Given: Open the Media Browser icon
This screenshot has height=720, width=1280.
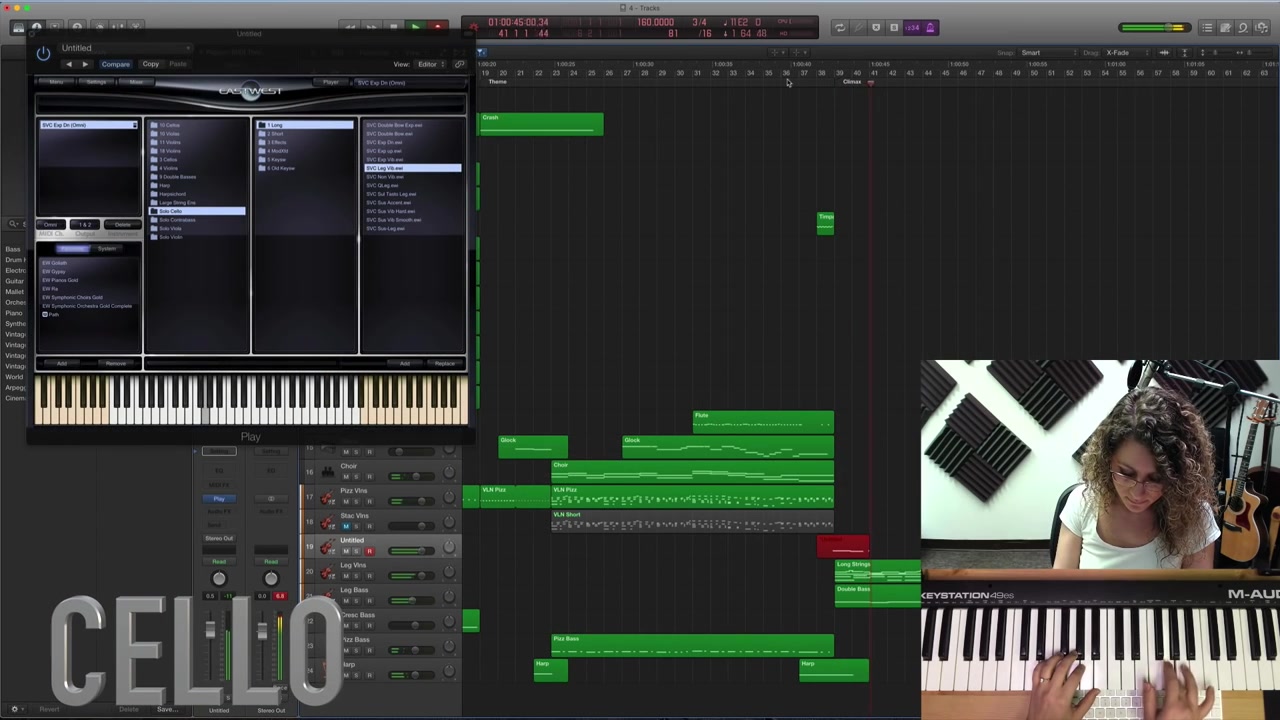Looking at the screenshot, I should pyautogui.click(x=1261, y=28).
